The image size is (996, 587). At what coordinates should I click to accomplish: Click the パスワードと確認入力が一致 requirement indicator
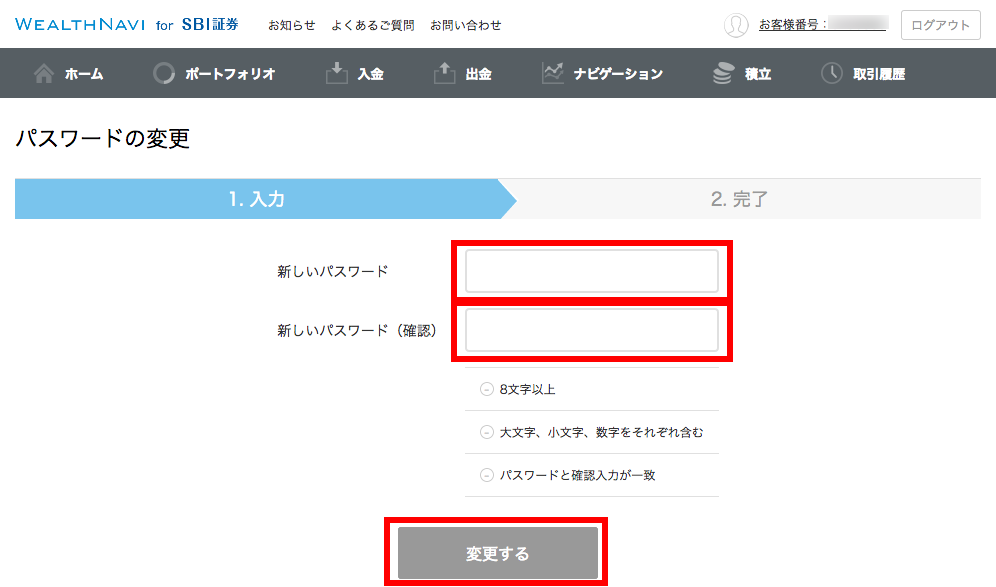pos(487,476)
